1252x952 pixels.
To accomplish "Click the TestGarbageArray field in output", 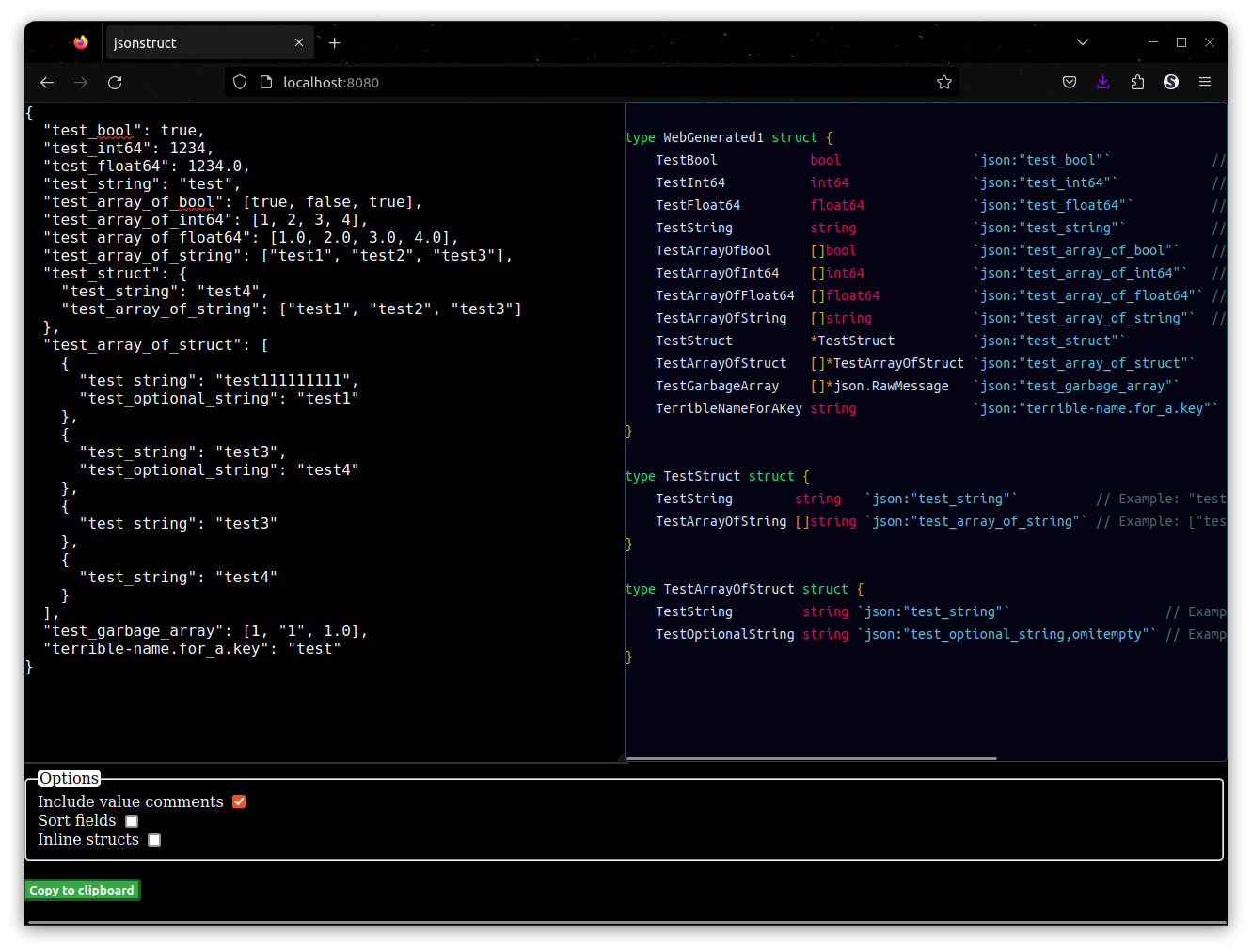I will (717, 386).
